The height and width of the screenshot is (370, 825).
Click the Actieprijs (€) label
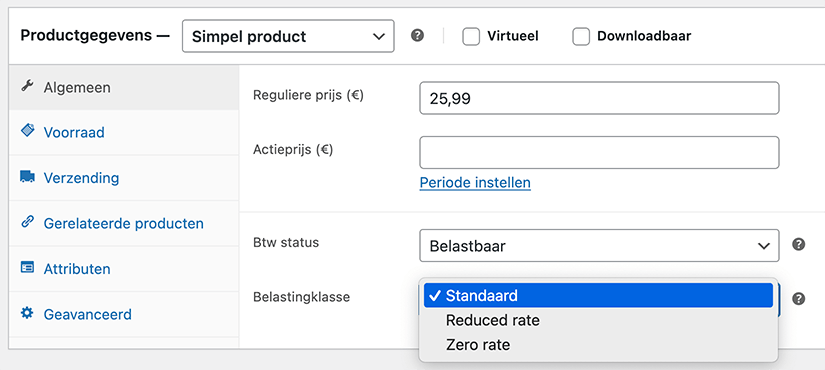tap(293, 149)
